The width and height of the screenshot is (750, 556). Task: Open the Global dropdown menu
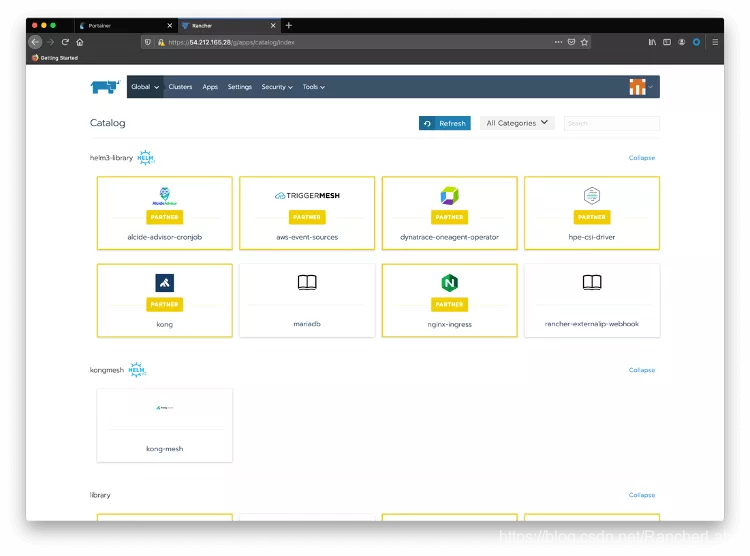(145, 87)
